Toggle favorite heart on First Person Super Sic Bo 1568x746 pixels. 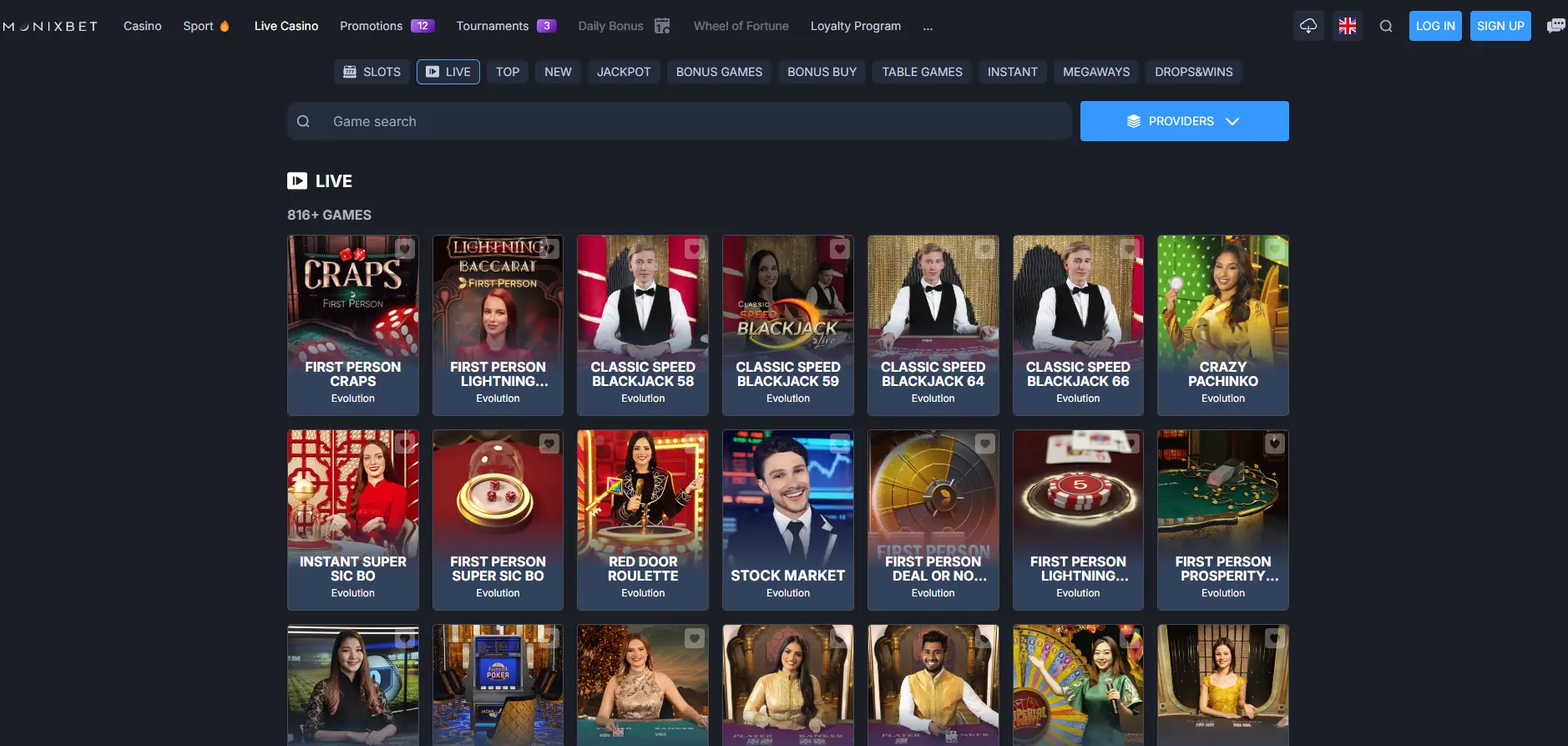tap(549, 443)
